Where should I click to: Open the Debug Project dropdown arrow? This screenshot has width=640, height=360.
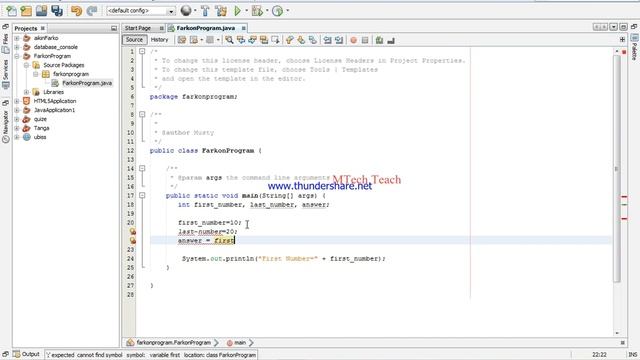pos(267,11)
